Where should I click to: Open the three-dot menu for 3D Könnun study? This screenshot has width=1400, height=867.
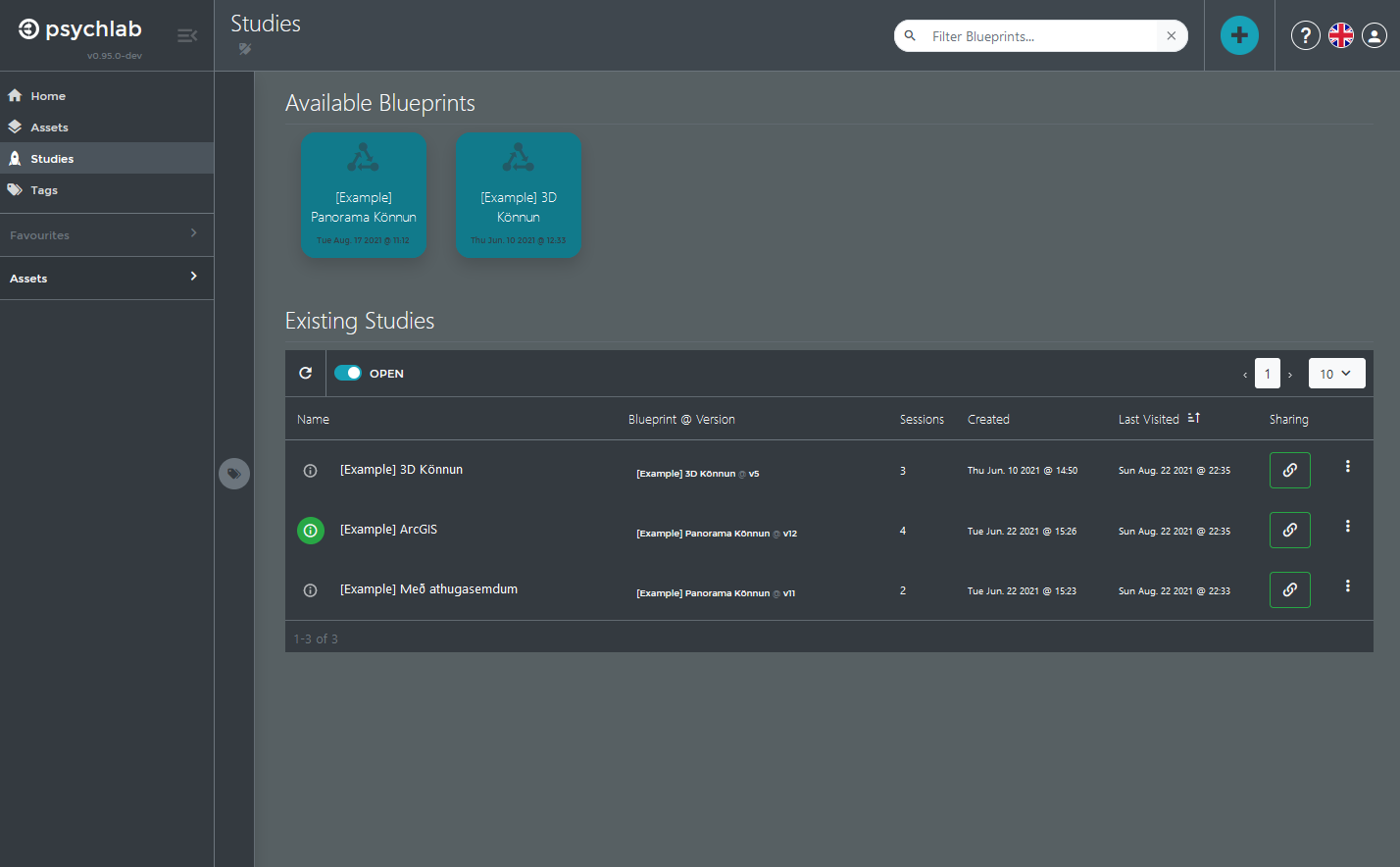click(1347, 467)
